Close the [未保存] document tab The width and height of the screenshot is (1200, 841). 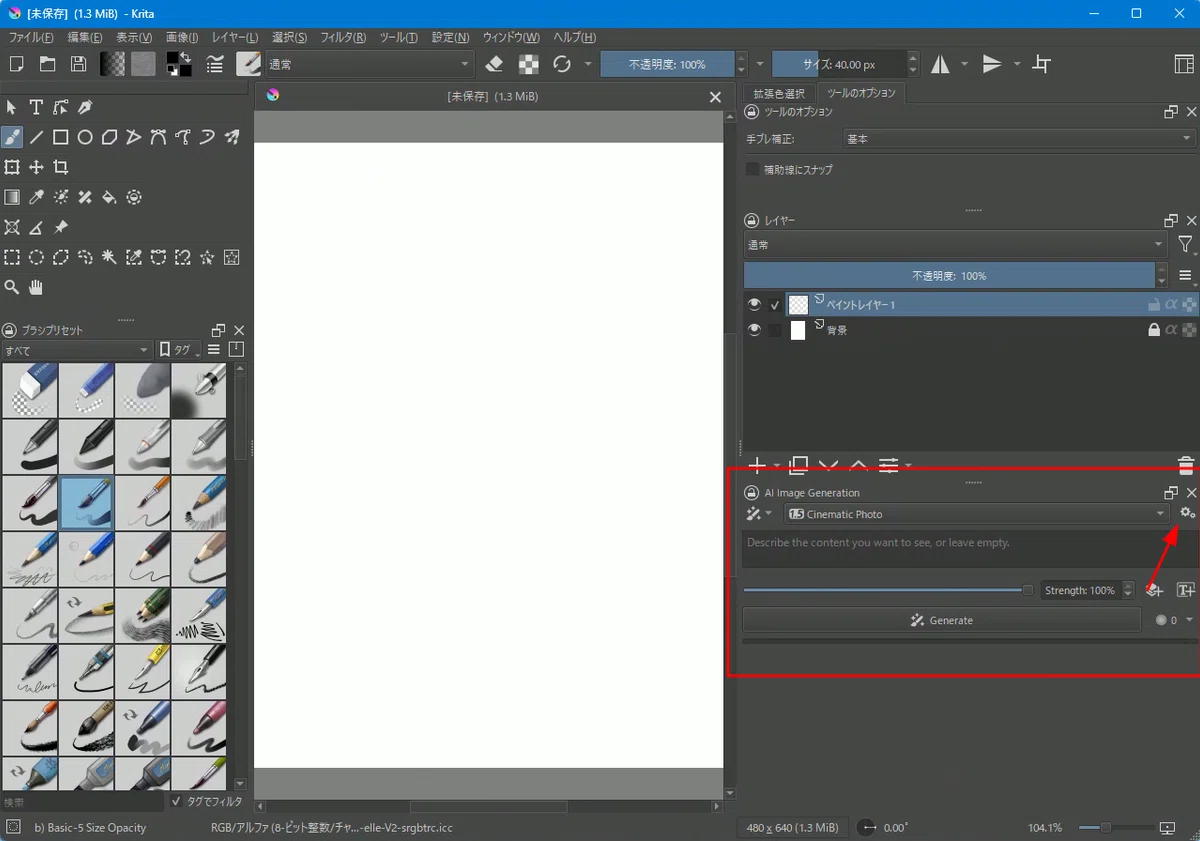715,97
